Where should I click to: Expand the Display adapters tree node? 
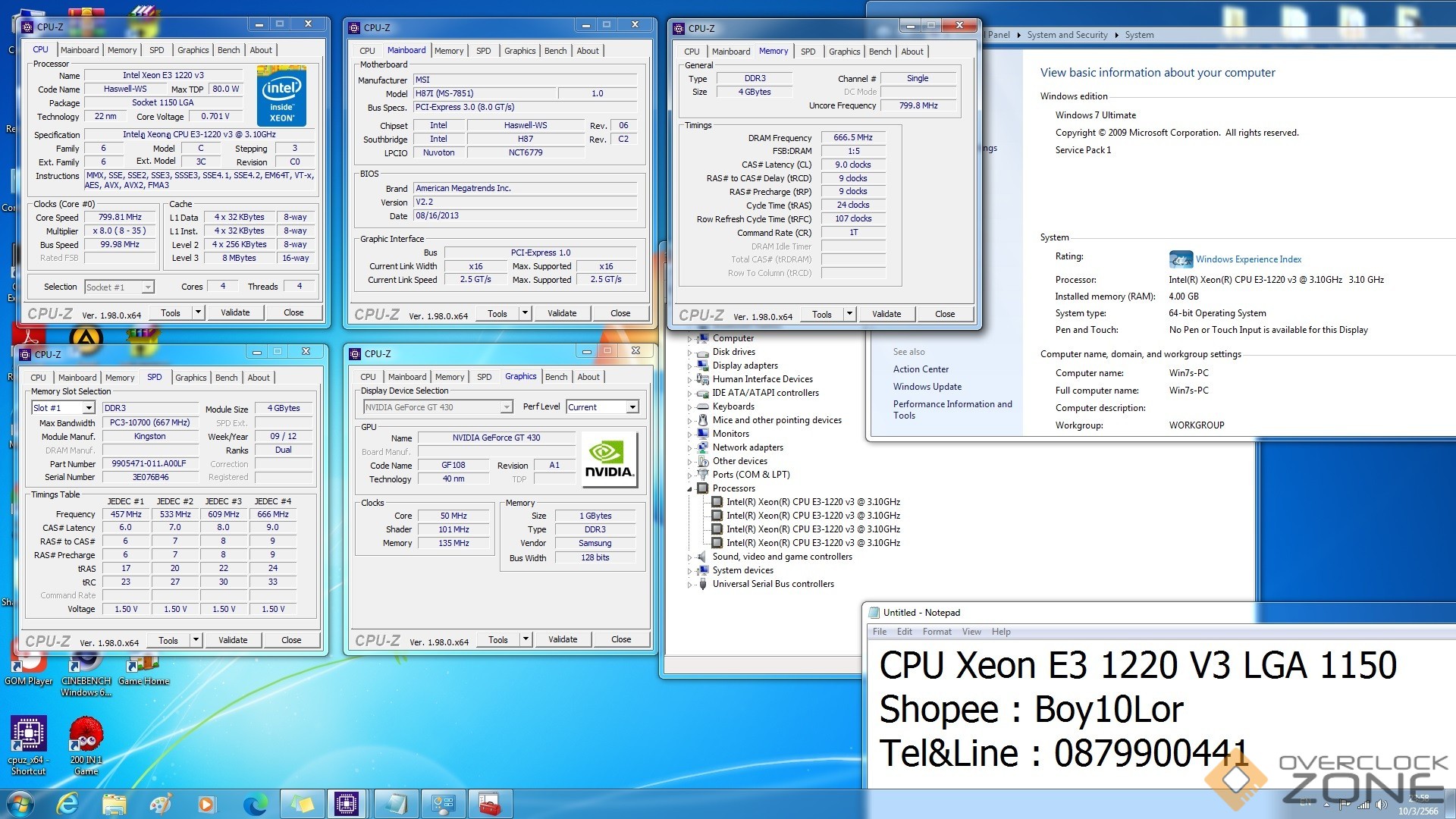(689, 366)
